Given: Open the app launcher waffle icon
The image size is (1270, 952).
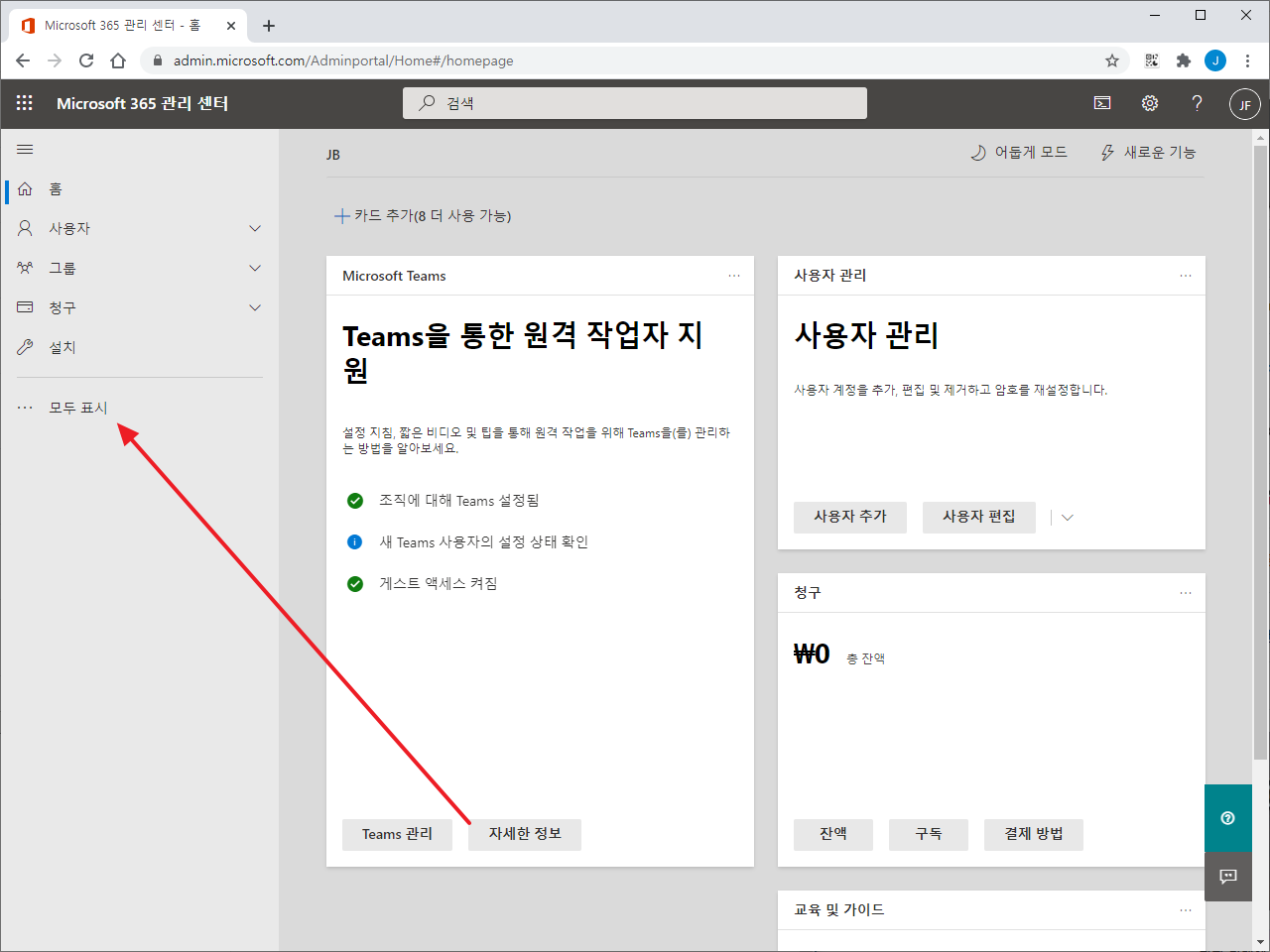Looking at the screenshot, I should [x=25, y=103].
